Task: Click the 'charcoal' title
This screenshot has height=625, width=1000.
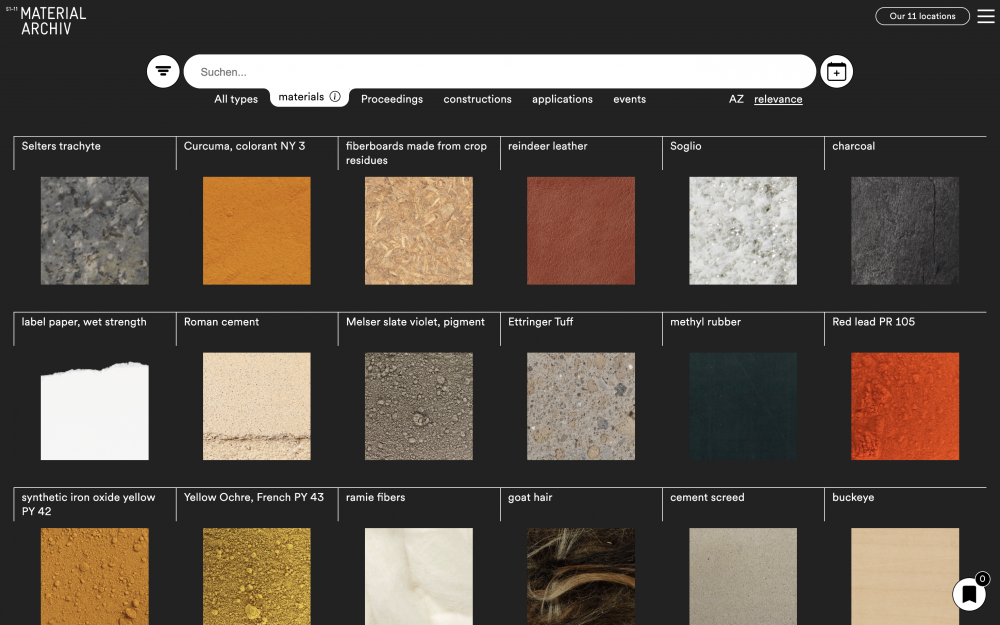Action: click(x=853, y=146)
